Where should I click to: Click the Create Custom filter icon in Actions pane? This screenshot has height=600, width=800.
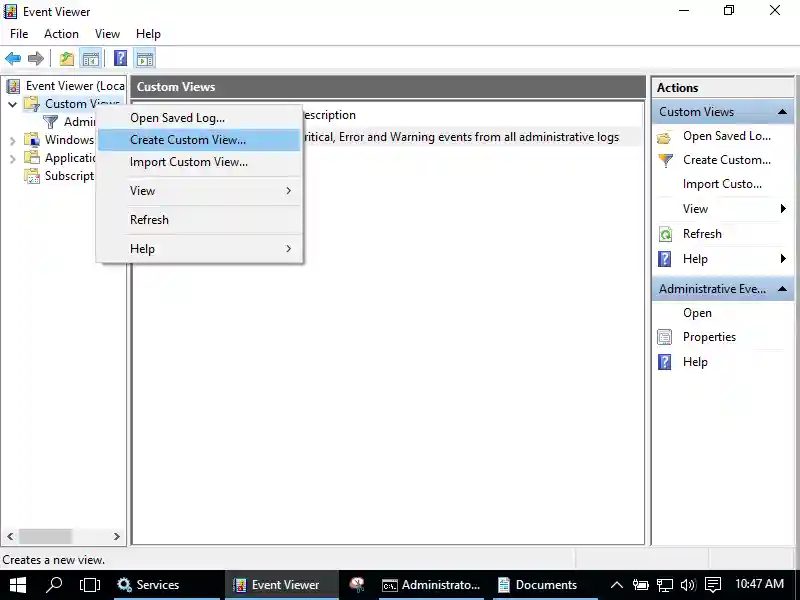point(666,160)
